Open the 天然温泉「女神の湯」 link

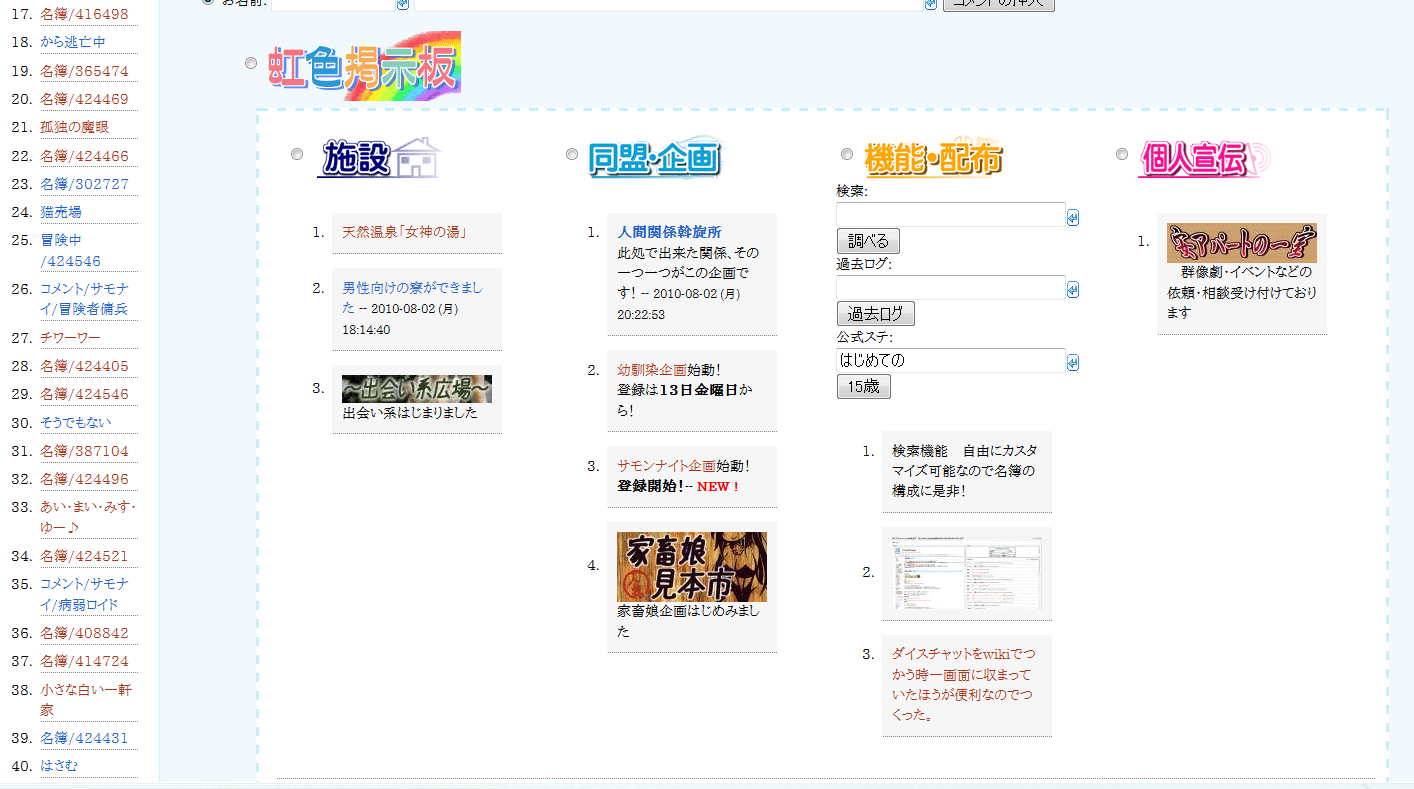pyautogui.click(x=405, y=232)
